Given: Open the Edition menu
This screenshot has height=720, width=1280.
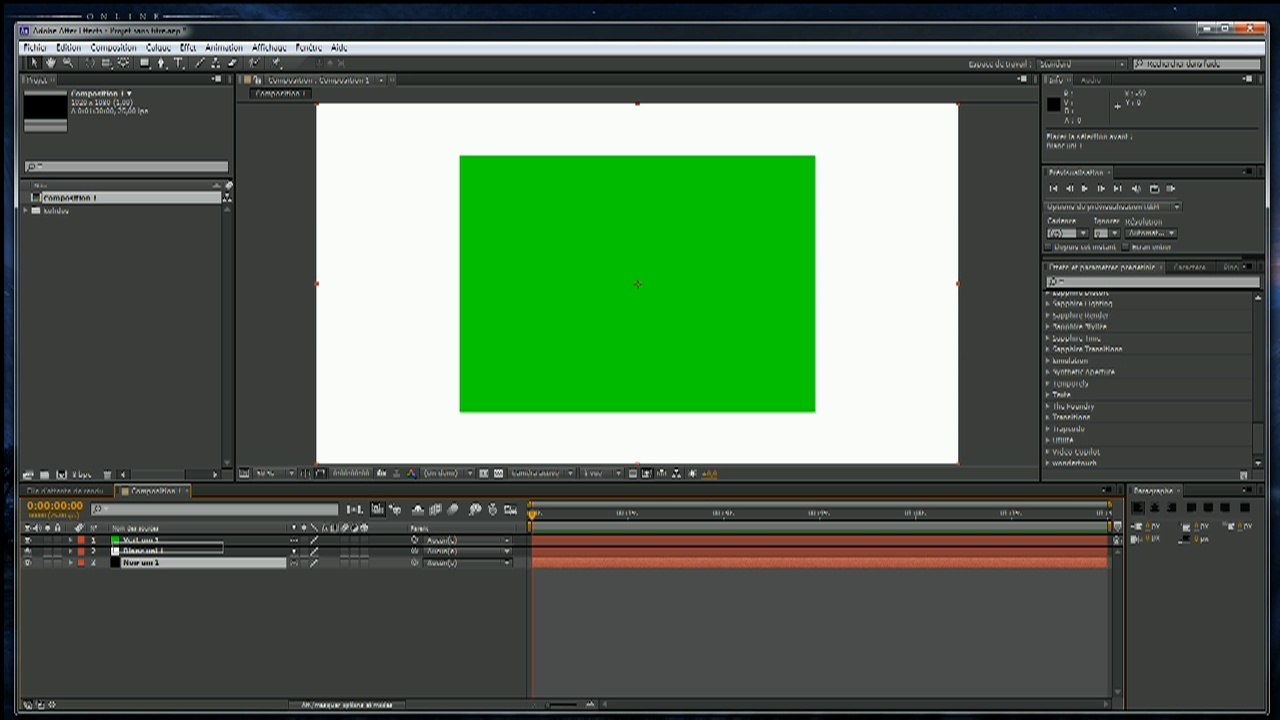Looking at the screenshot, I should click(69, 48).
